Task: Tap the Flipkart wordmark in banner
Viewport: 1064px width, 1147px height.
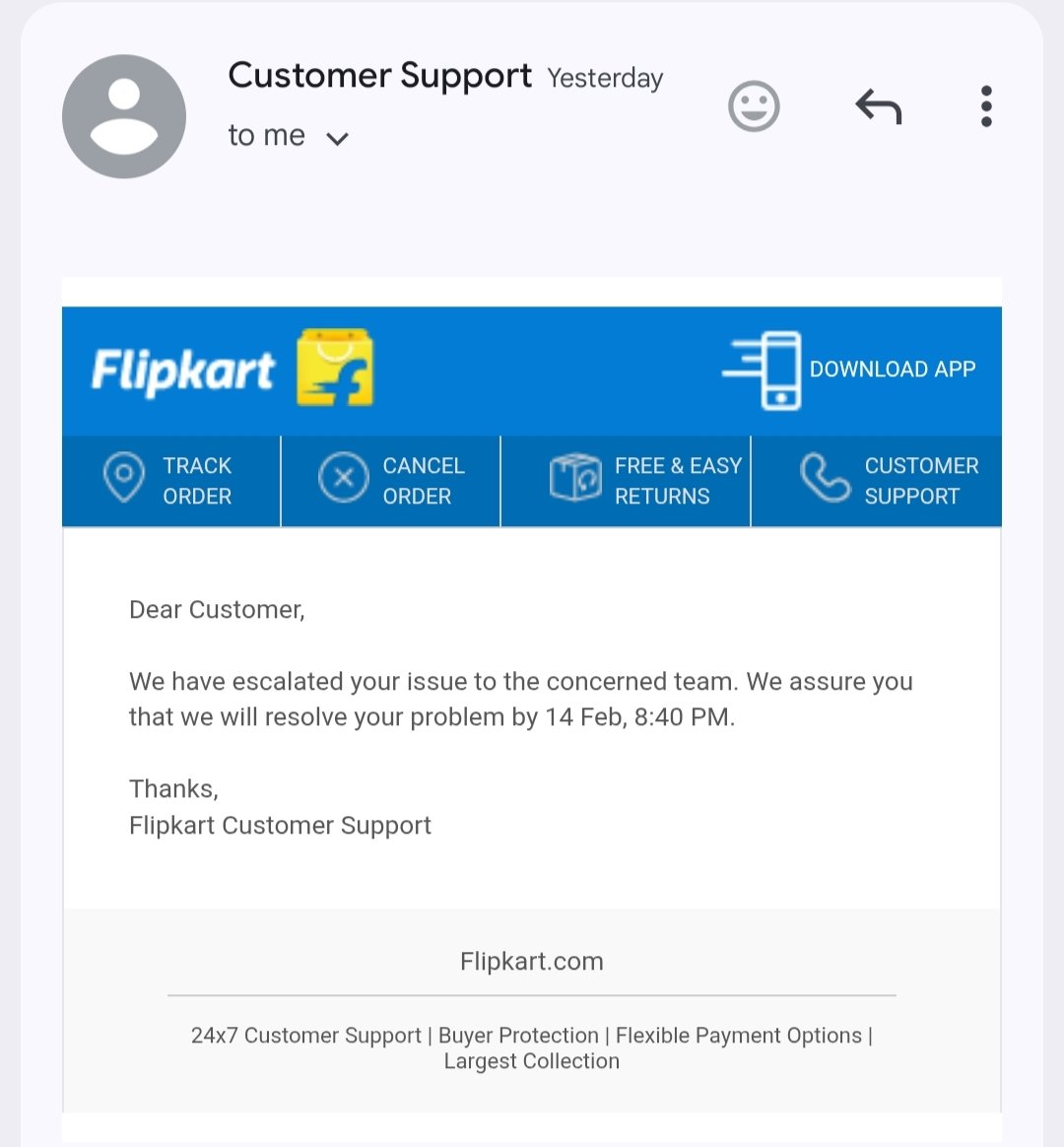Action: point(183,371)
